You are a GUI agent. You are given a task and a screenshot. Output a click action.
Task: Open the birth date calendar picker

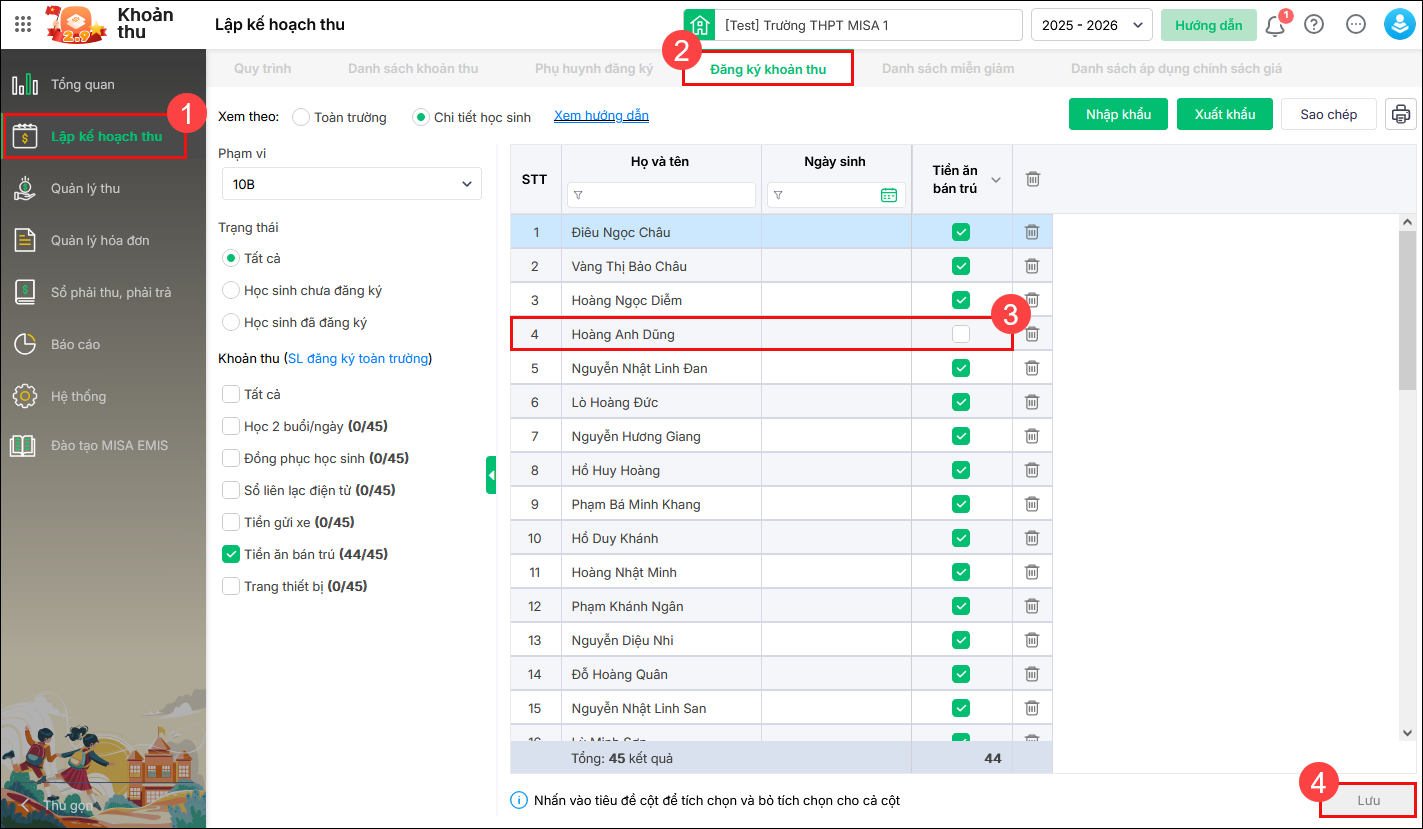[888, 195]
